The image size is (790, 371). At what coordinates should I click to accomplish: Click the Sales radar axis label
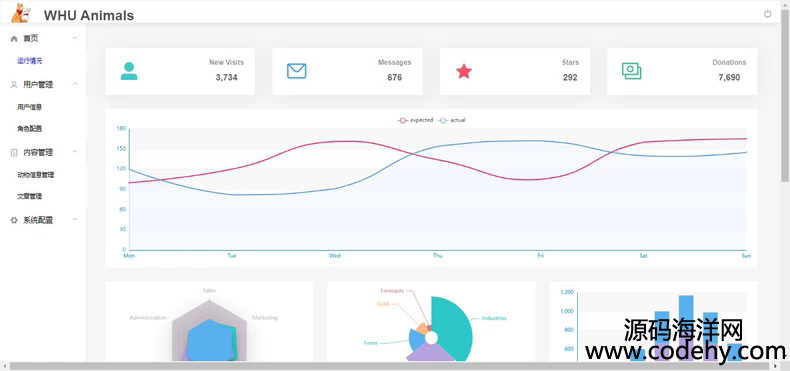[209, 290]
